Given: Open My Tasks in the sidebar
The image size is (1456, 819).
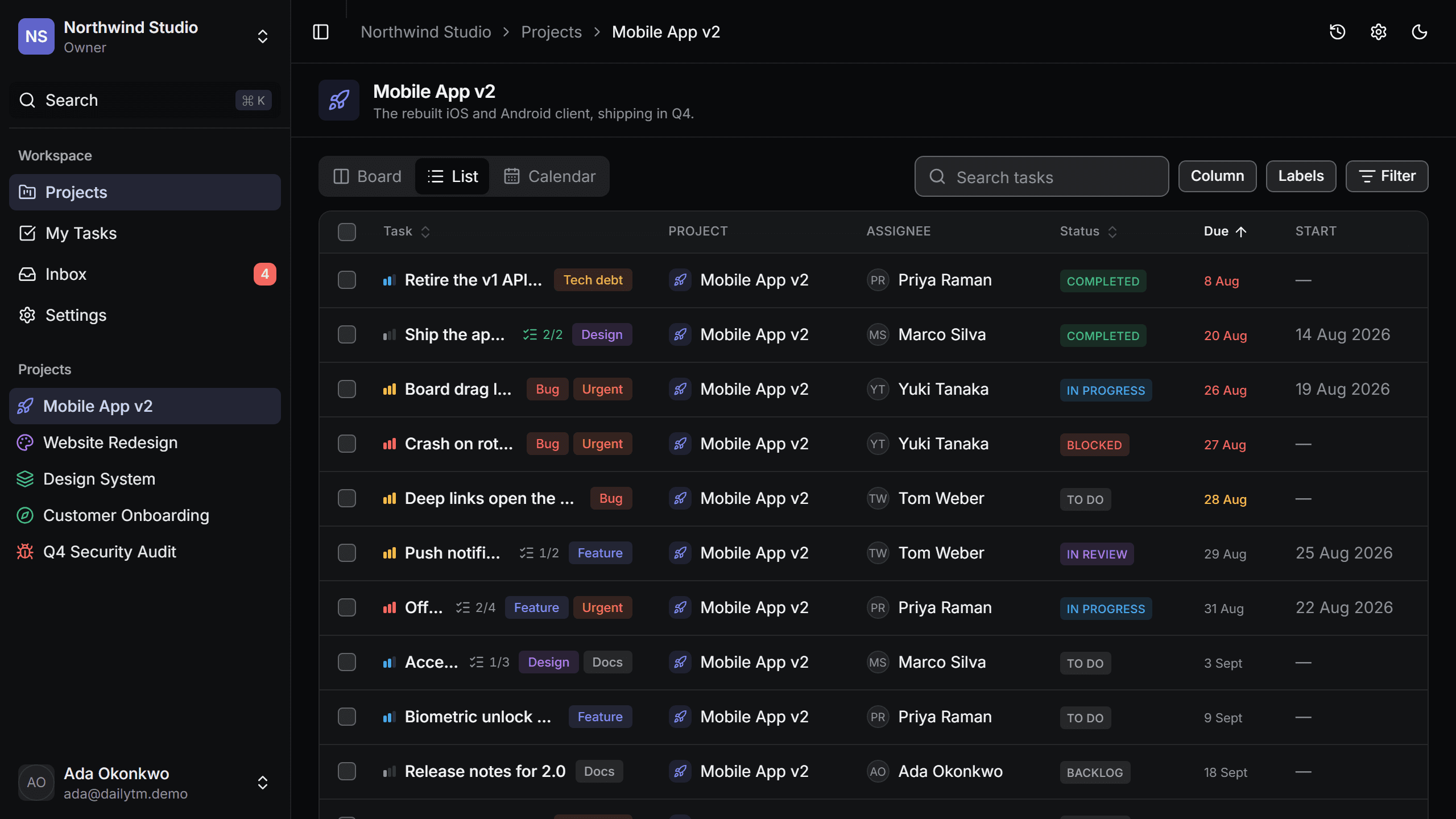Looking at the screenshot, I should (144, 233).
